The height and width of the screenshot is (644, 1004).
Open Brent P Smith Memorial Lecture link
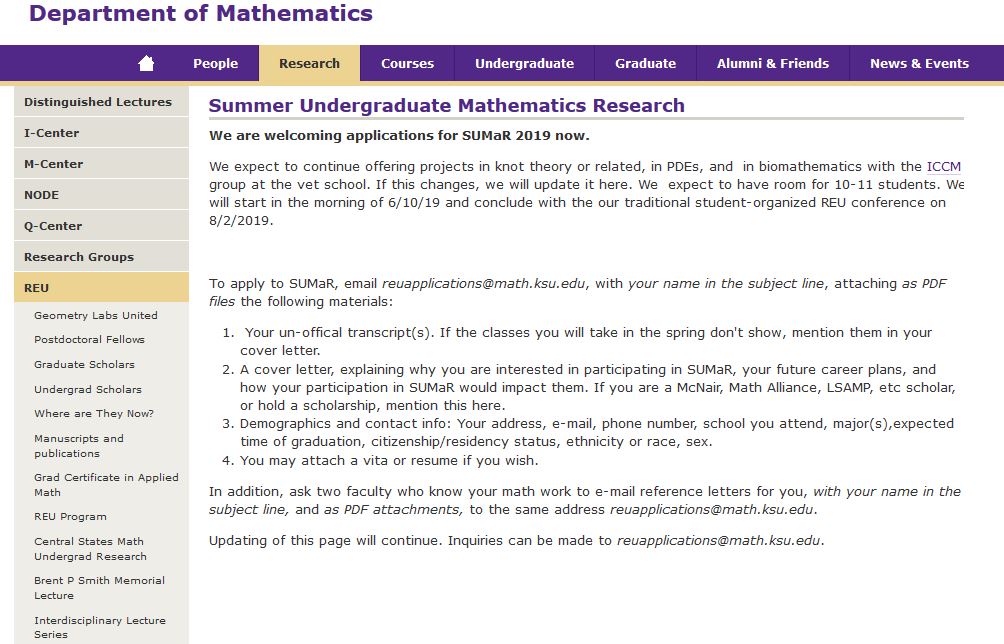click(99, 588)
